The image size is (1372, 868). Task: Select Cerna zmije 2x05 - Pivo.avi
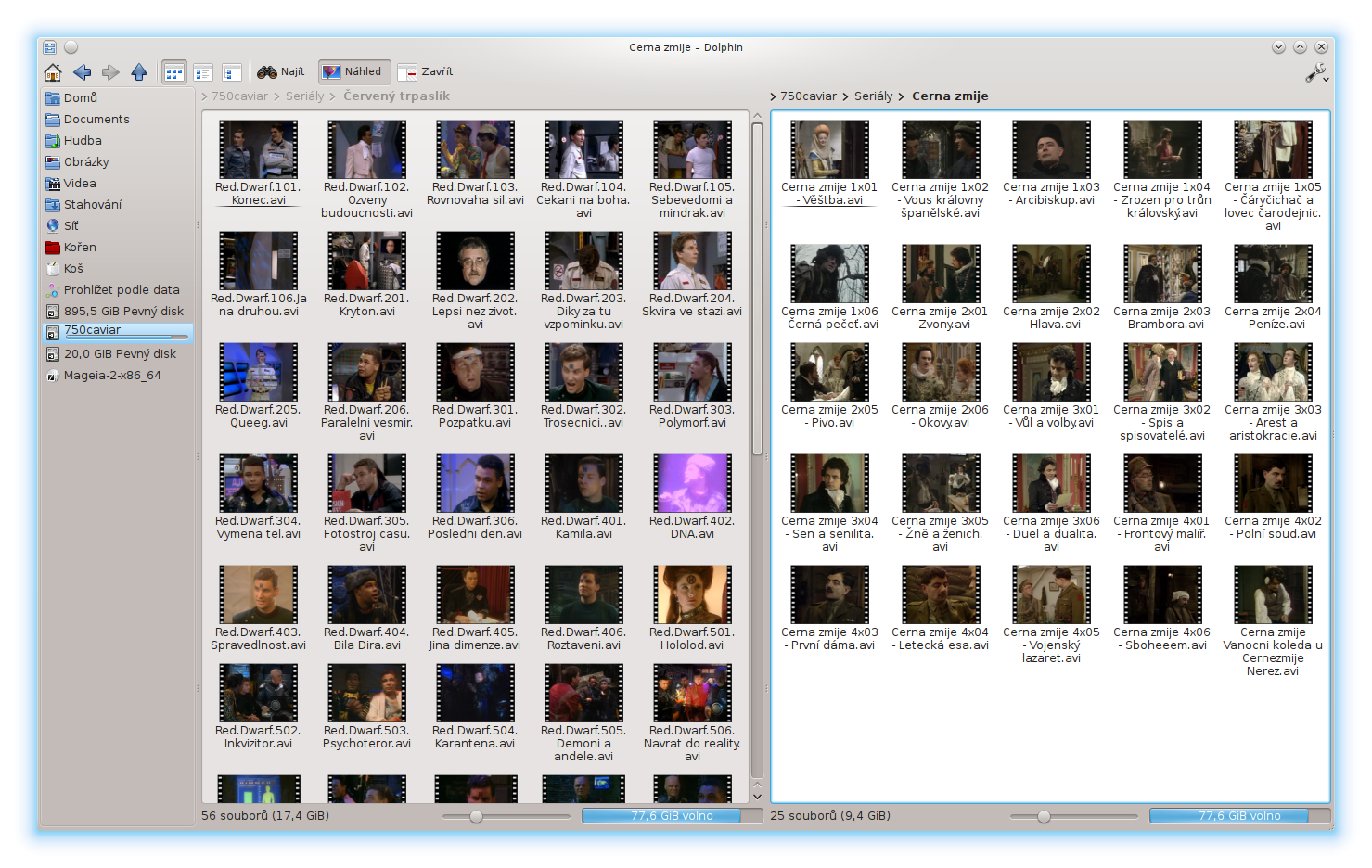(x=829, y=372)
